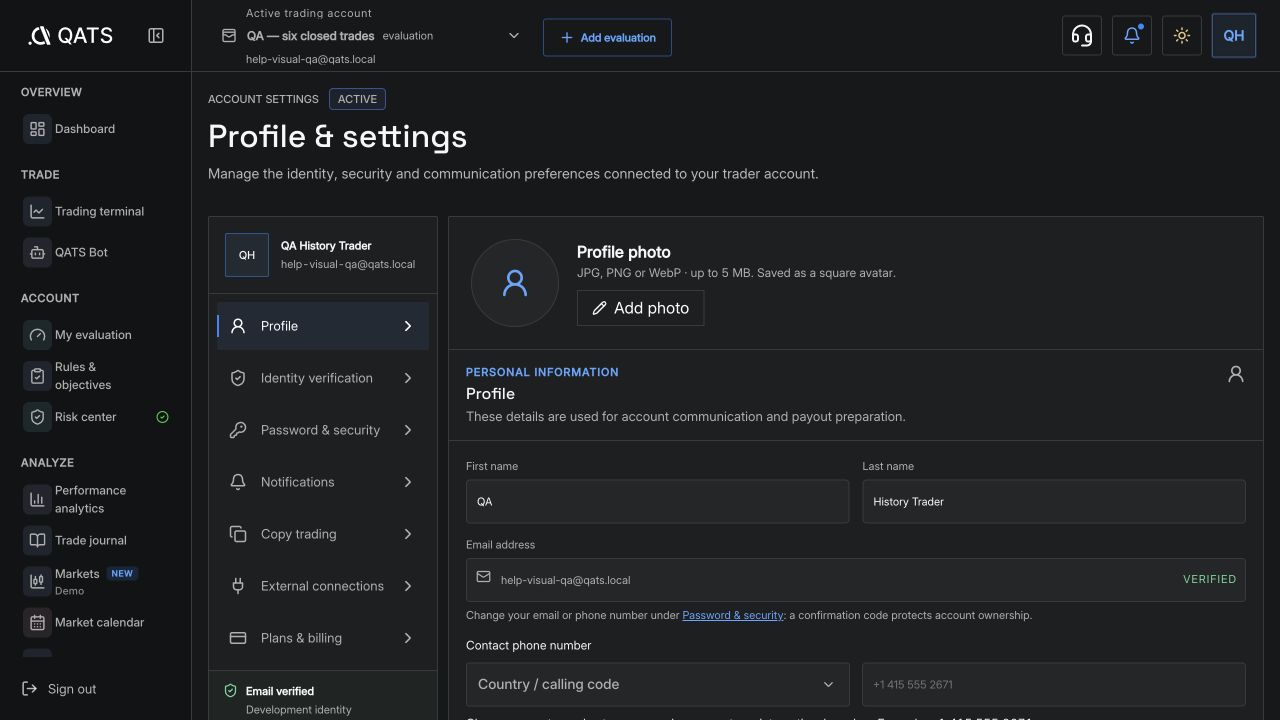The width and height of the screenshot is (1280, 720).
Task: Open QH user avatar menu
Action: (1234, 36)
